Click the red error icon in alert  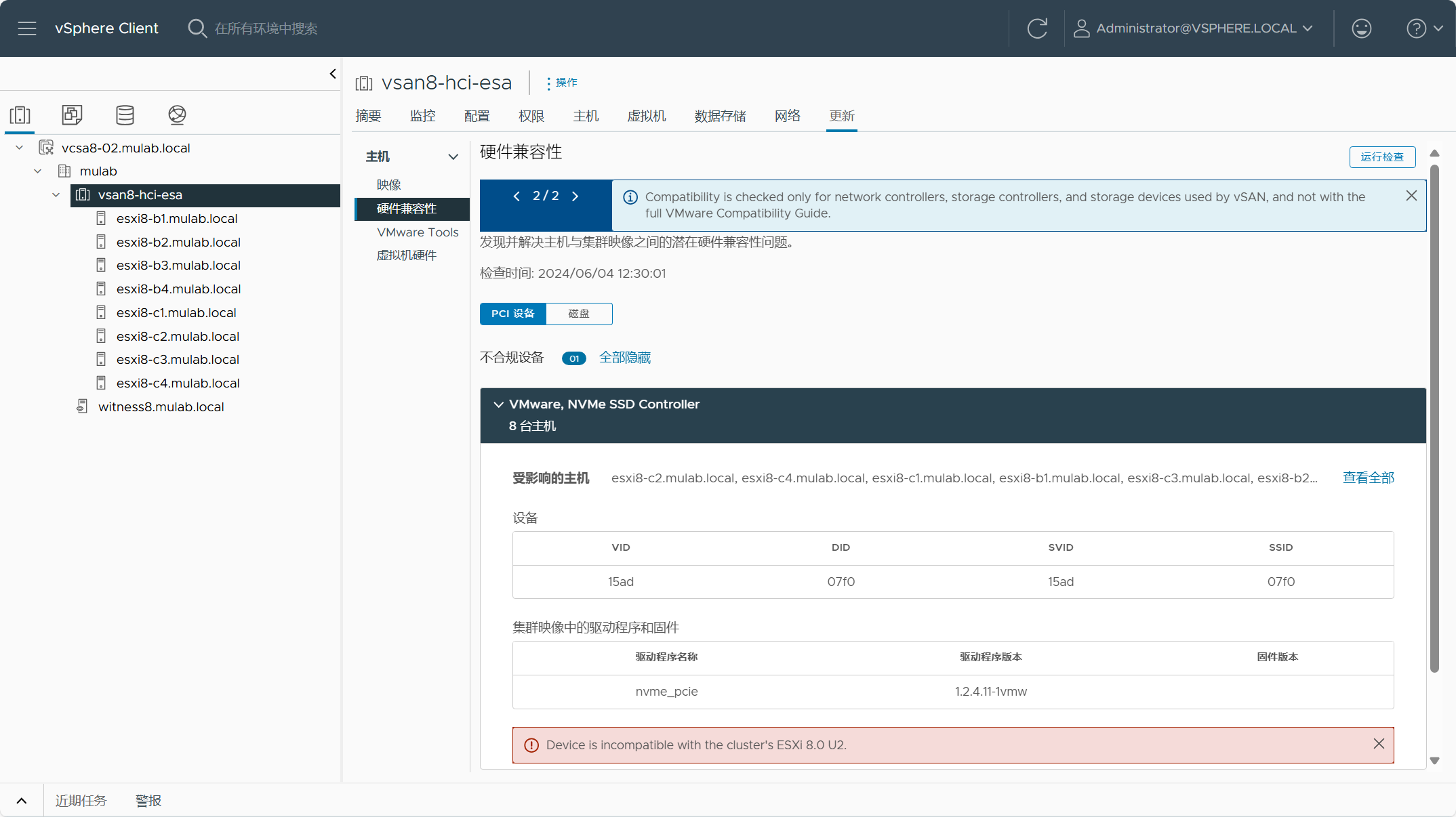coord(531,745)
